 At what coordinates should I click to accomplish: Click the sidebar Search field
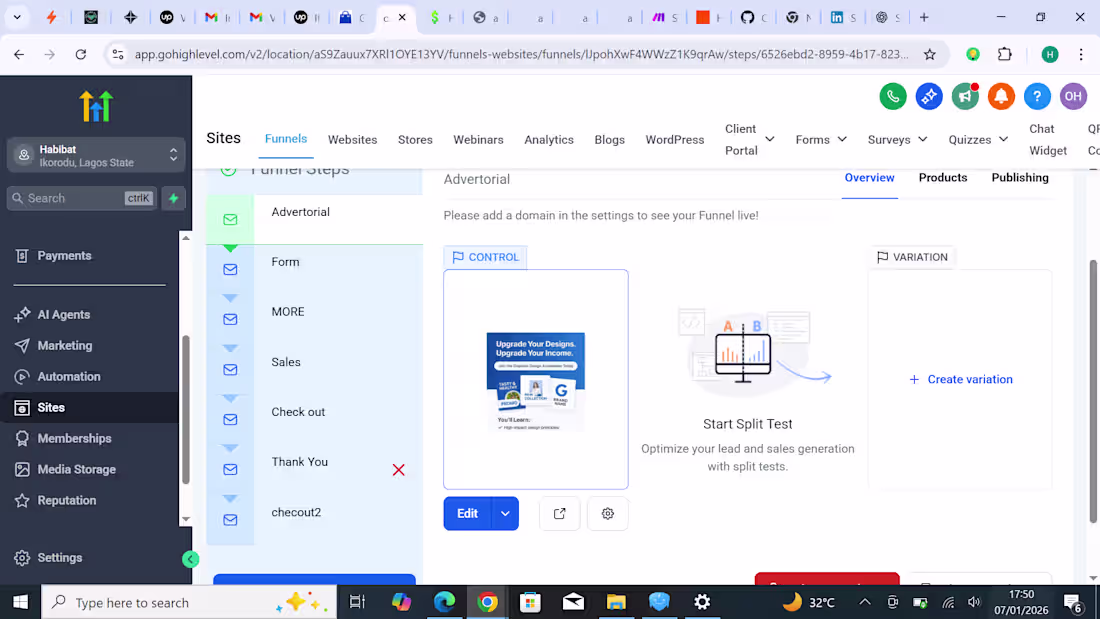tap(81, 199)
